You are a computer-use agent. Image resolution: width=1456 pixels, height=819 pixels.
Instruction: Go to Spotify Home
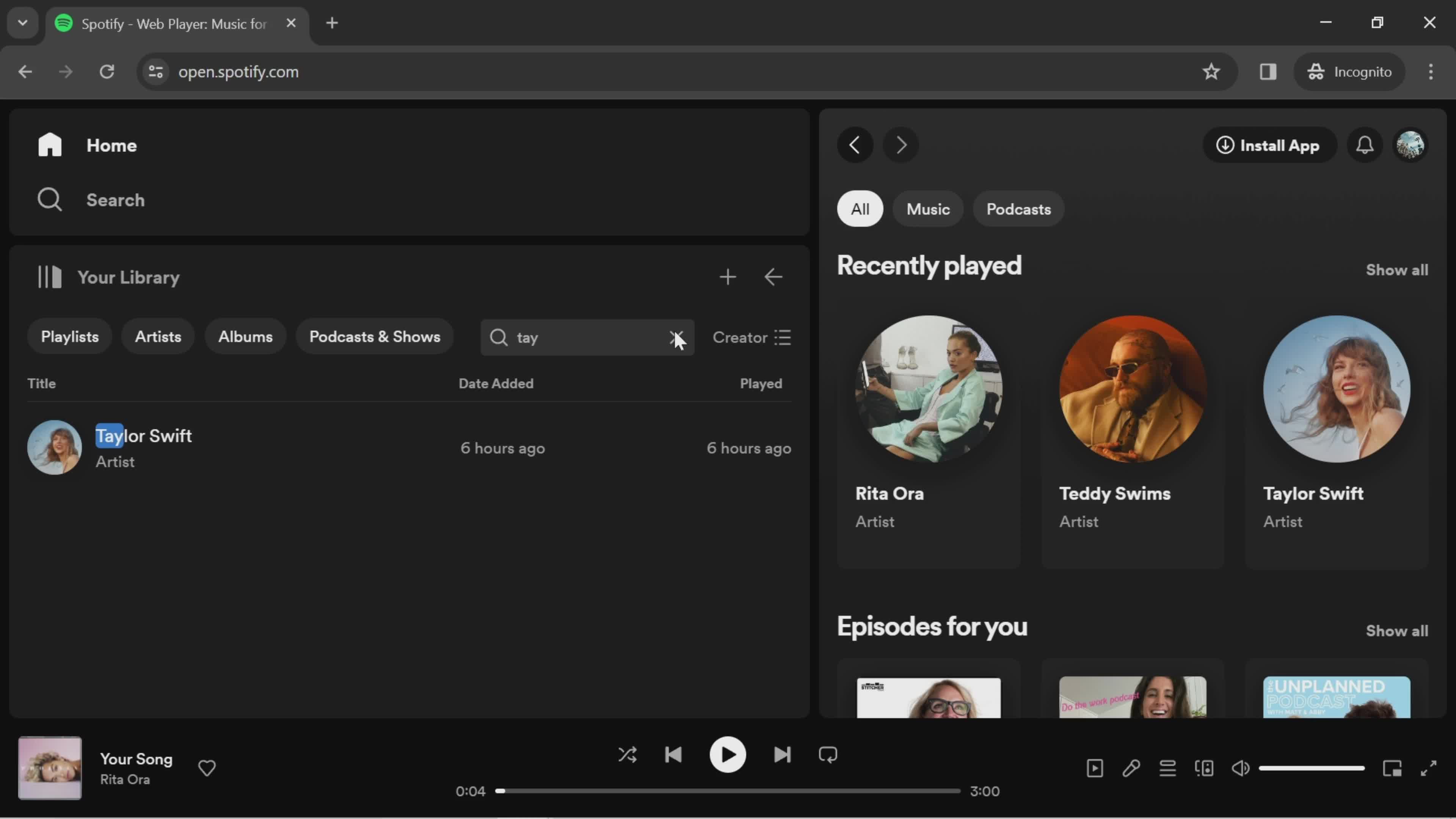pos(88,145)
